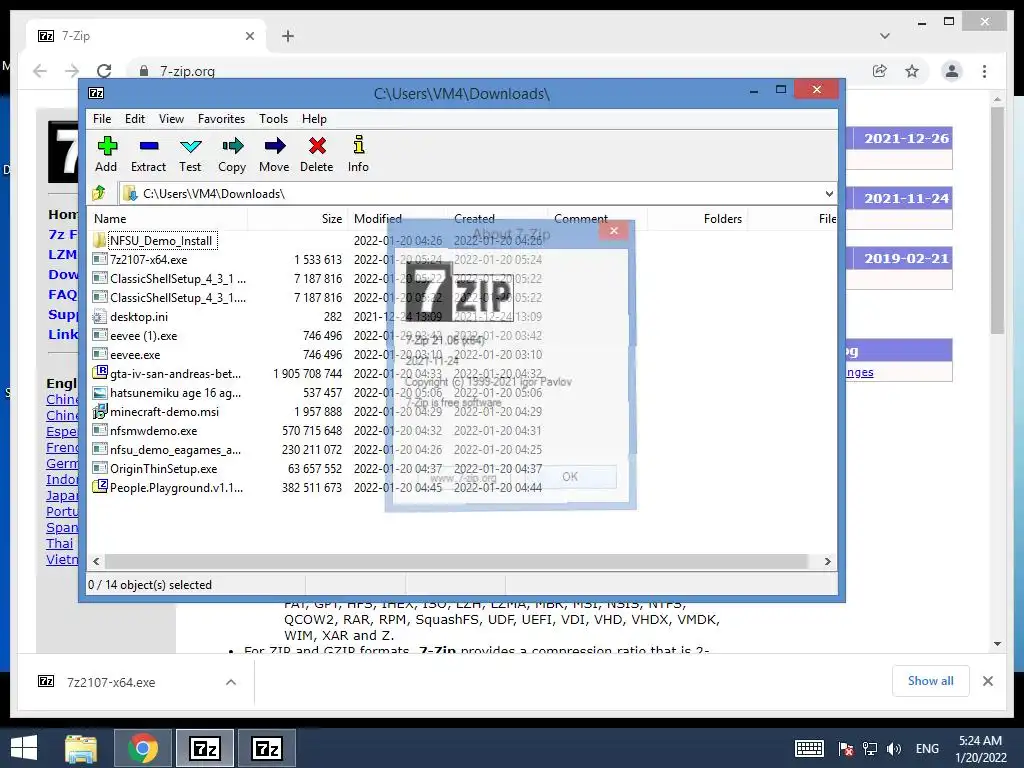Go up one folder level icon

pyautogui.click(x=99, y=193)
